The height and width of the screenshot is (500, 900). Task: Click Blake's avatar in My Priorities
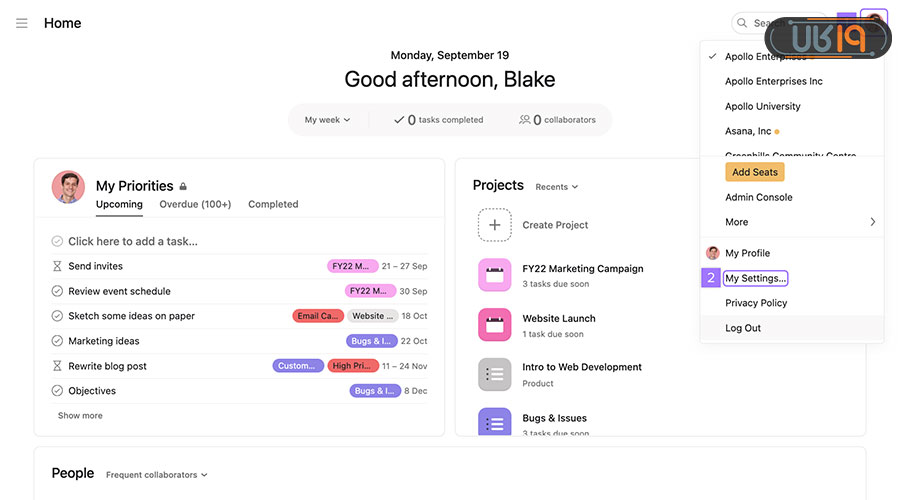68,187
